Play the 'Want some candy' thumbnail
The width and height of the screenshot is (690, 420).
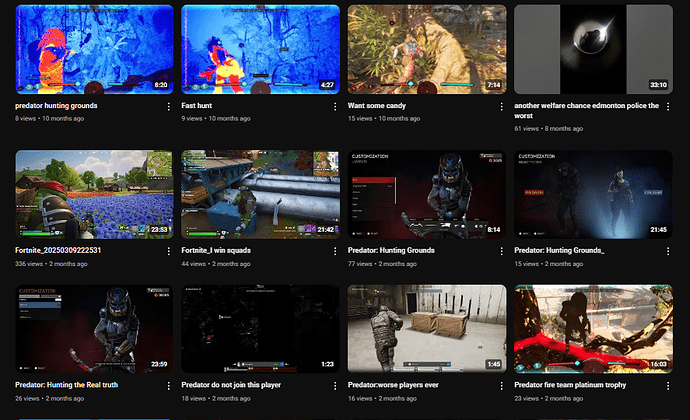tap(427, 49)
